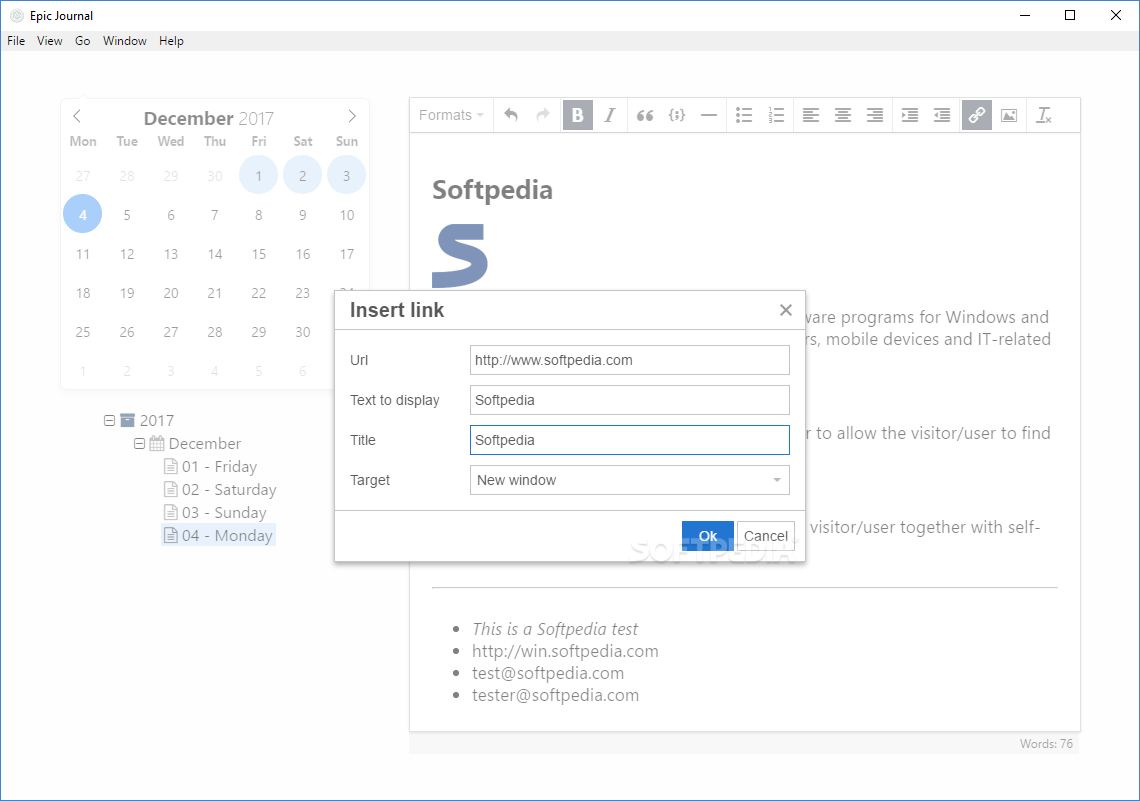Image resolution: width=1140 pixels, height=801 pixels.
Task: Open the View menu
Action: pyautogui.click(x=49, y=41)
